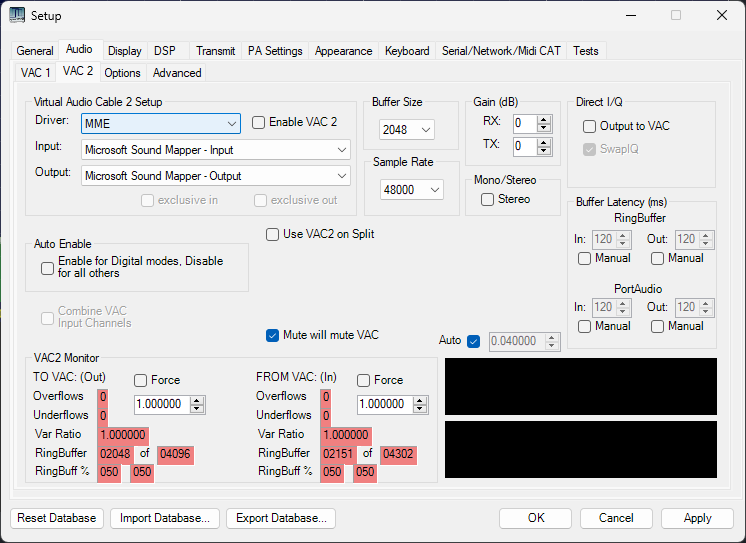Toggle Stereo mode checkbox
Viewport: 746px width, 543px height.
pyautogui.click(x=487, y=199)
